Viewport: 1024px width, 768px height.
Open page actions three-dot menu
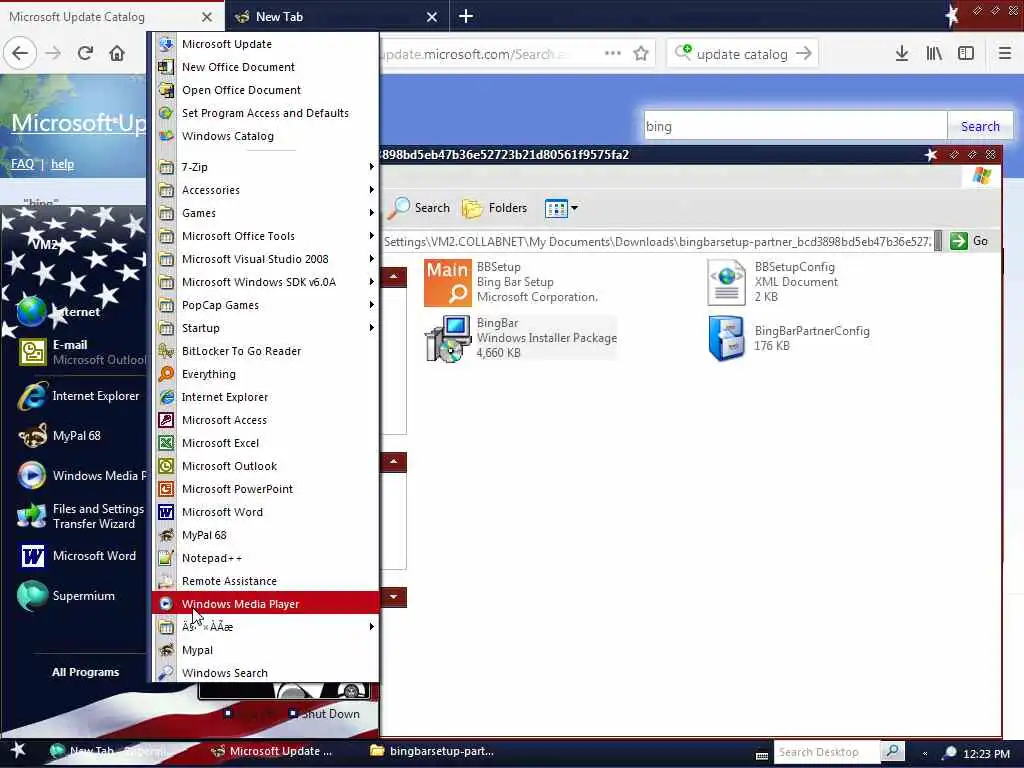coord(613,54)
